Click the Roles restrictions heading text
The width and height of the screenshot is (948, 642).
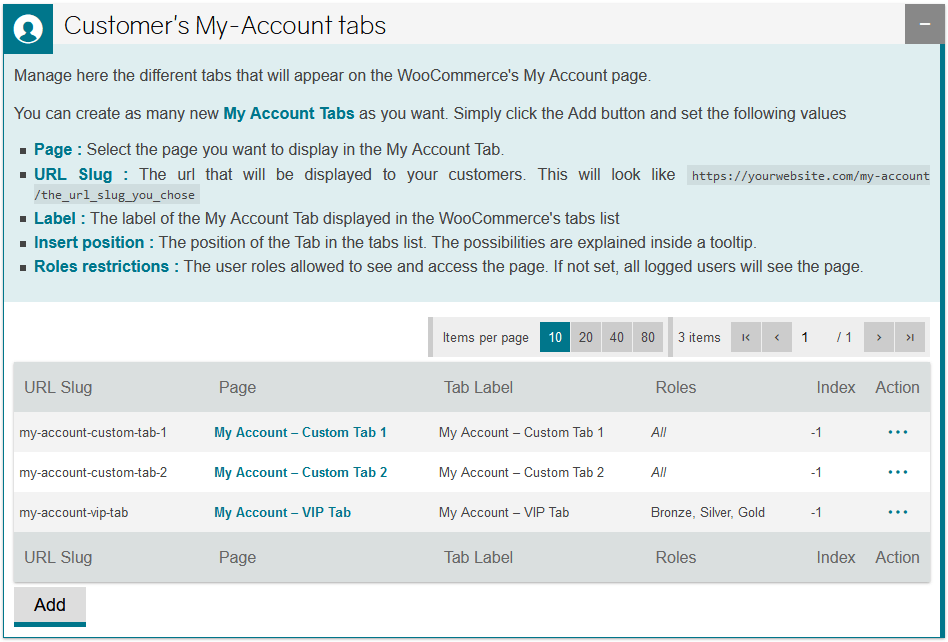[106, 267]
